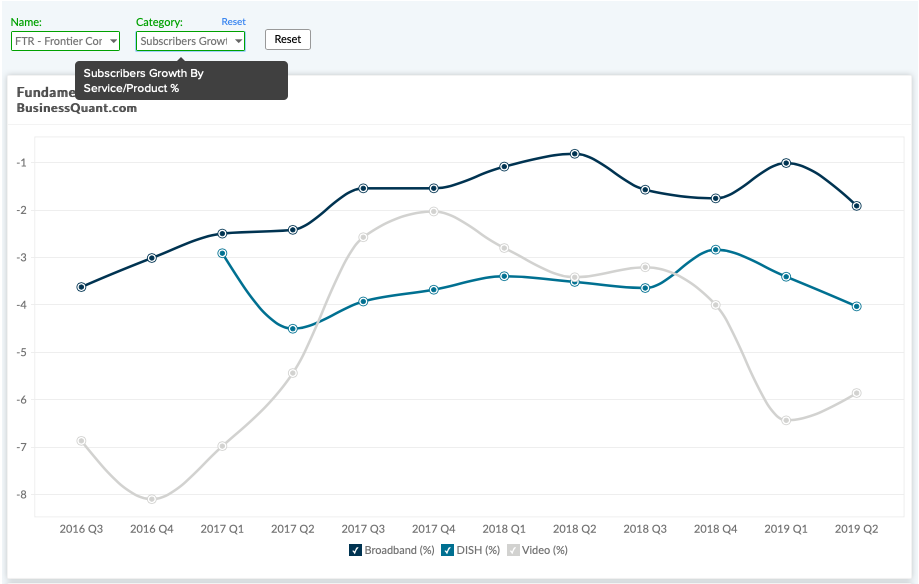Open the Category dropdown showing Subscribers Growth
The width and height of the screenshot is (919, 584).
point(190,41)
